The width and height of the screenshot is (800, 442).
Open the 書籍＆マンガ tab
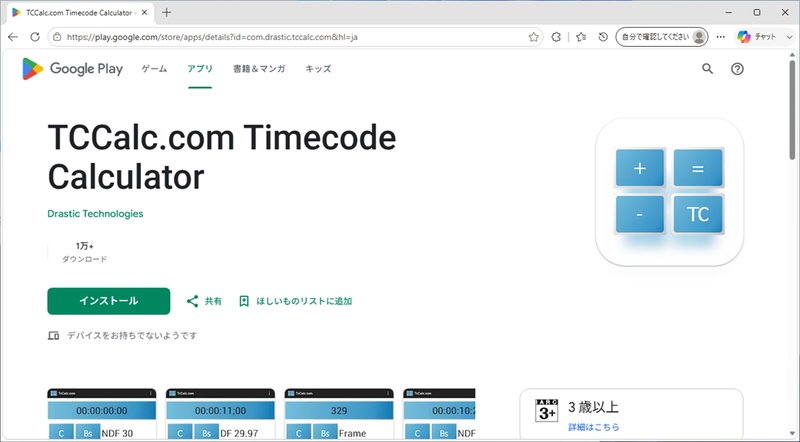(259, 68)
